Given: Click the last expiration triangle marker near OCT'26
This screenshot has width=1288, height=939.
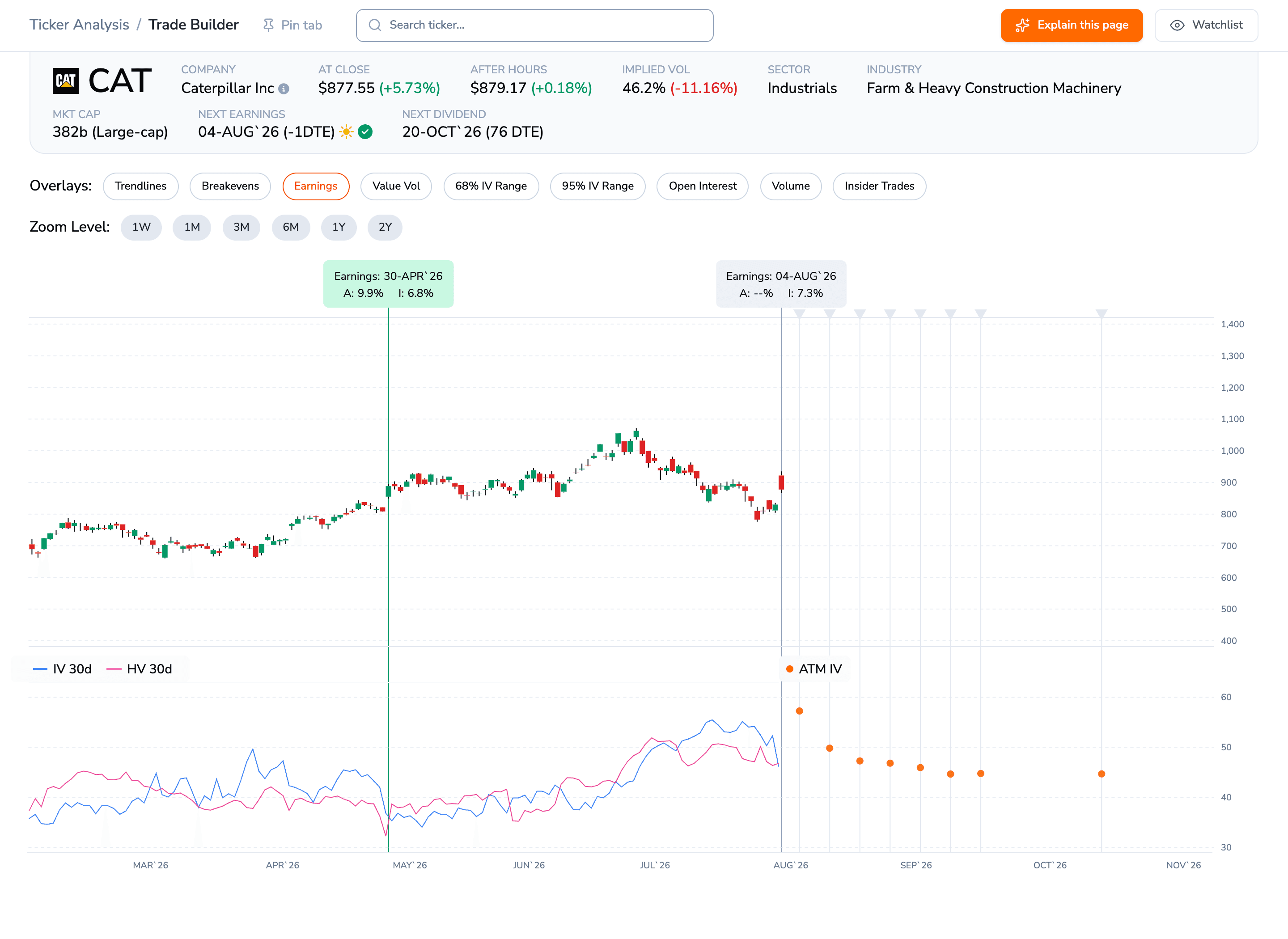Looking at the screenshot, I should [x=1102, y=314].
